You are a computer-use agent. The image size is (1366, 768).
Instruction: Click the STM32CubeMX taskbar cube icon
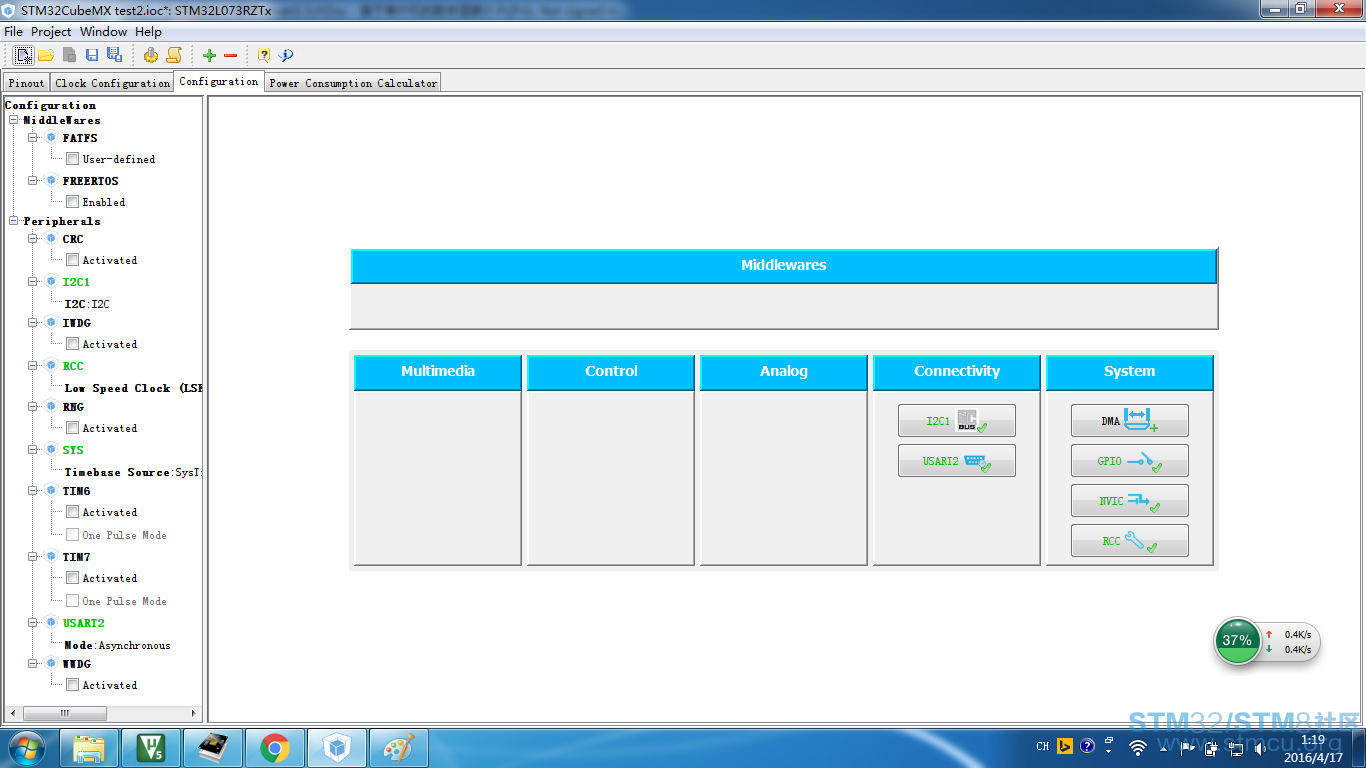pyautogui.click(x=337, y=747)
